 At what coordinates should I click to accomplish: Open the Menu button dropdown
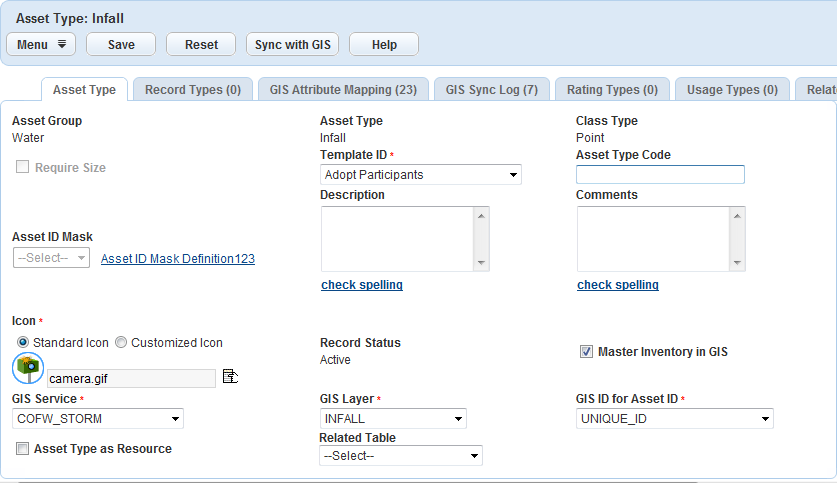click(41, 44)
